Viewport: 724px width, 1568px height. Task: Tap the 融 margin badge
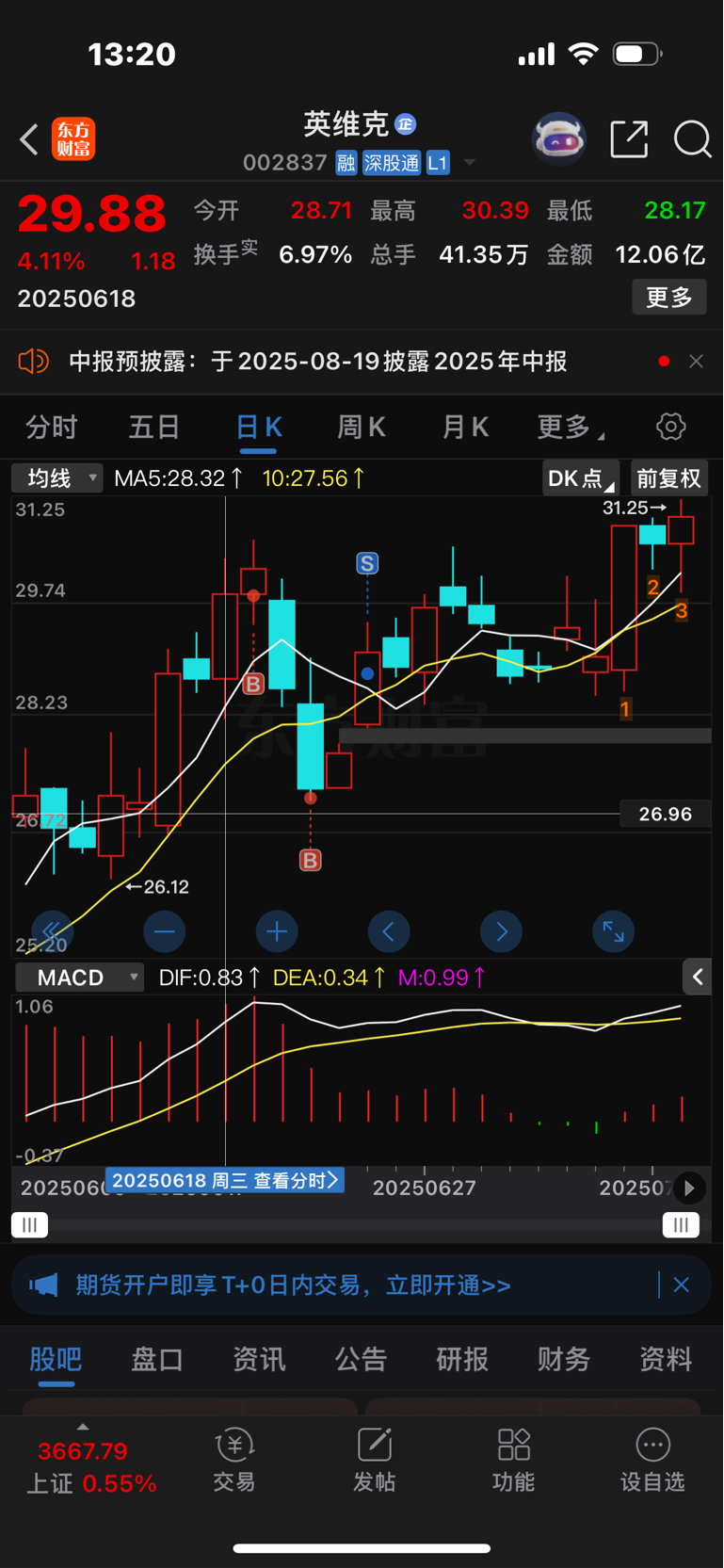click(x=346, y=163)
